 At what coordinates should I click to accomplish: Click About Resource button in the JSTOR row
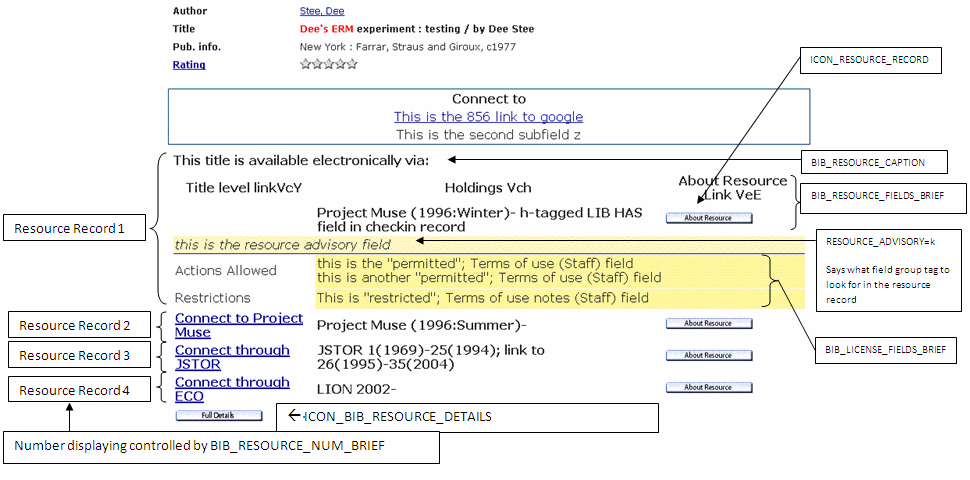709,355
